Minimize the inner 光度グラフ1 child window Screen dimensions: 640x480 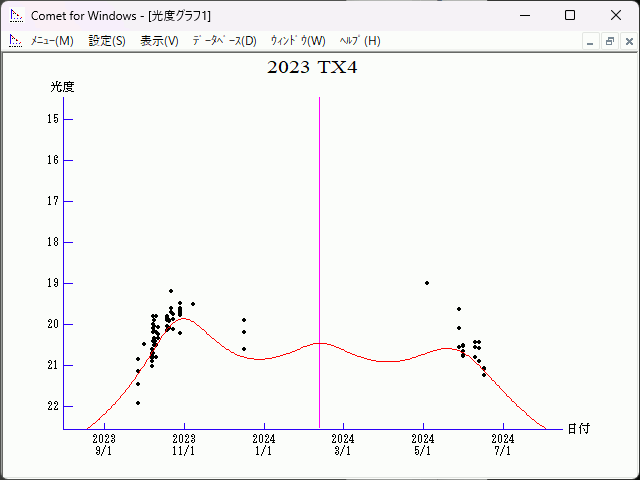[x=590, y=41]
